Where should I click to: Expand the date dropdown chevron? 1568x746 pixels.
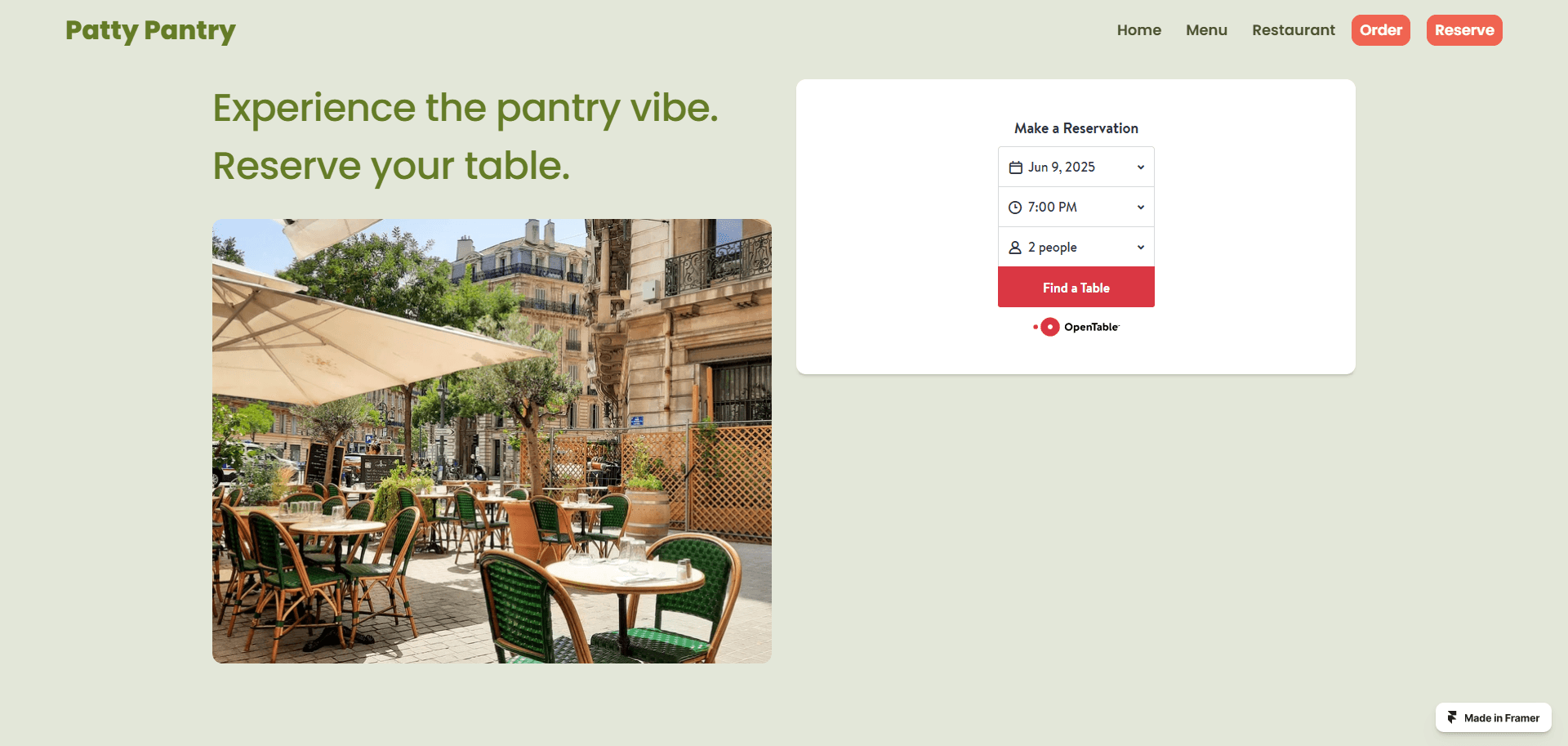point(1141,168)
